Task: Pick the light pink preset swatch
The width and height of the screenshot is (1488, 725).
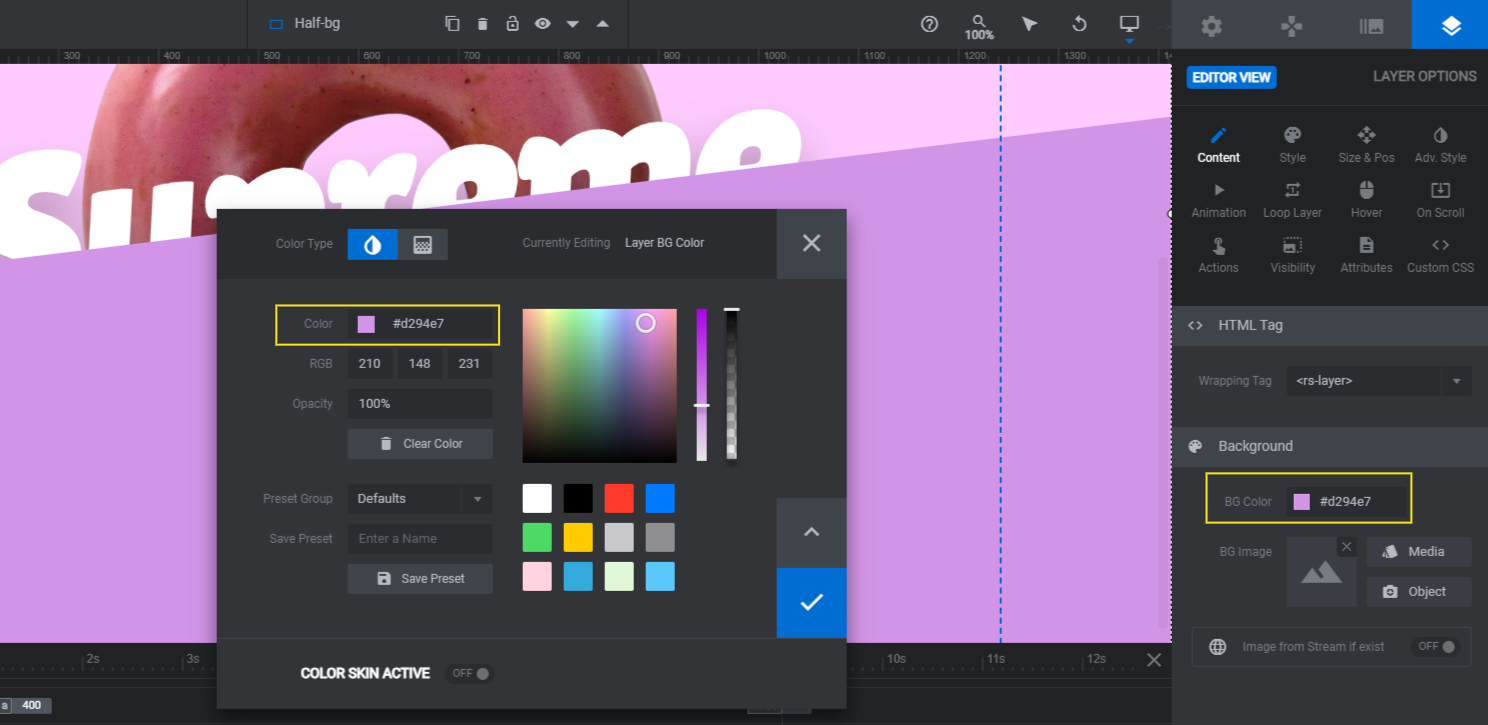Action: pyautogui.click(x=537, y=577)
